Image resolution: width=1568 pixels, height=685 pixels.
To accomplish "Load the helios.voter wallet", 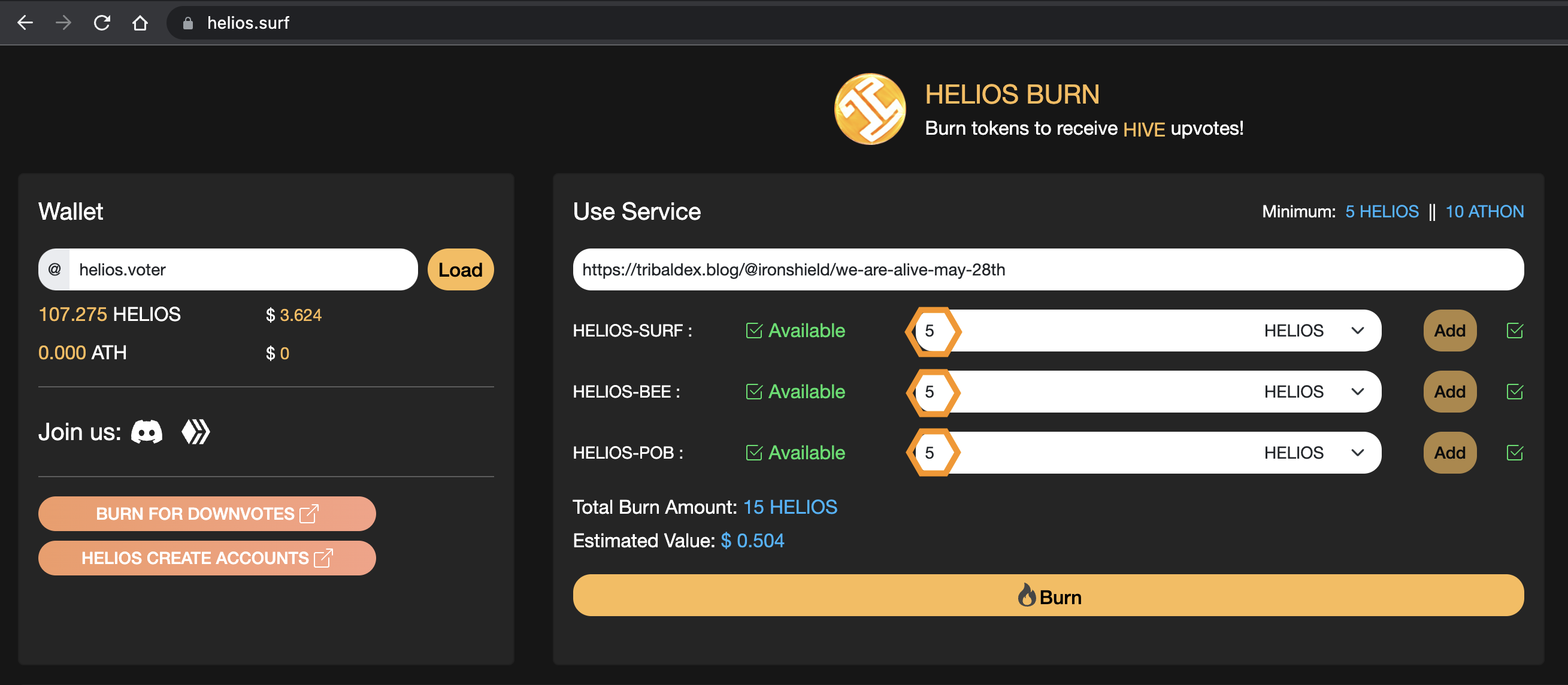I will coord(460,269).
